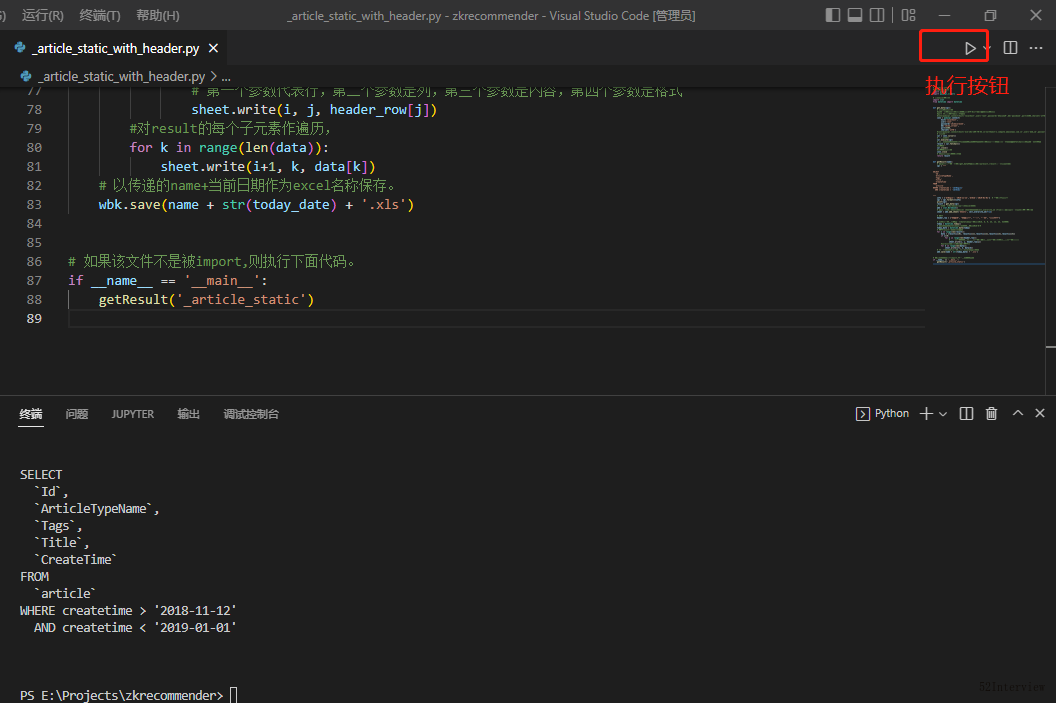The image size is (1056, 703).
Task: Close the bottom panel
Action: coord(1040,413)
